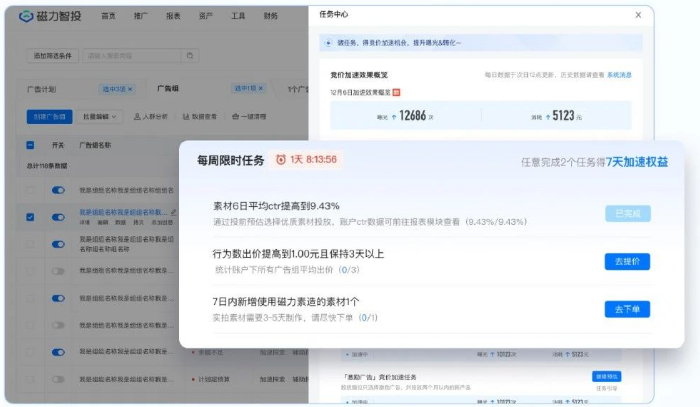Click the 去提价 button
Screen dimensions: 700x407
pyautogui.click(x=627, y=262)
